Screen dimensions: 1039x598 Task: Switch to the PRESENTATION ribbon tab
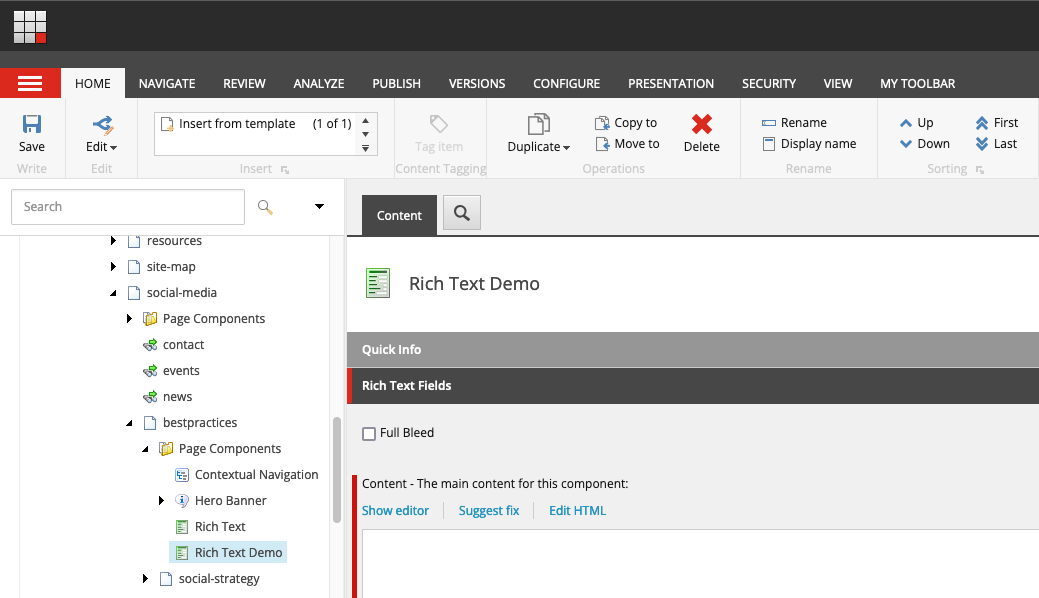coord(670,83)
